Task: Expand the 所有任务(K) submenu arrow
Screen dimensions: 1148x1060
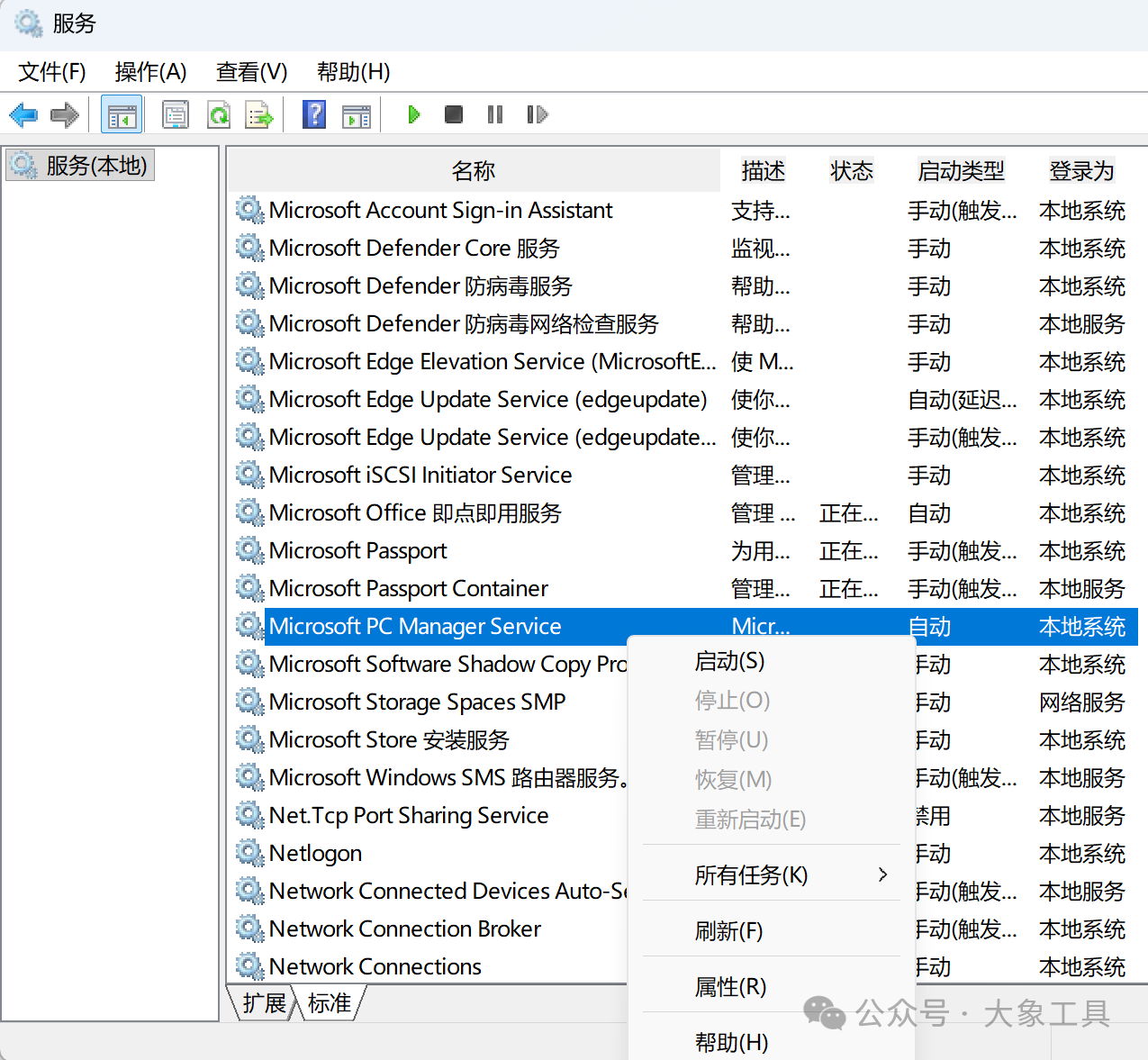Action: click(x=882, y=874)
